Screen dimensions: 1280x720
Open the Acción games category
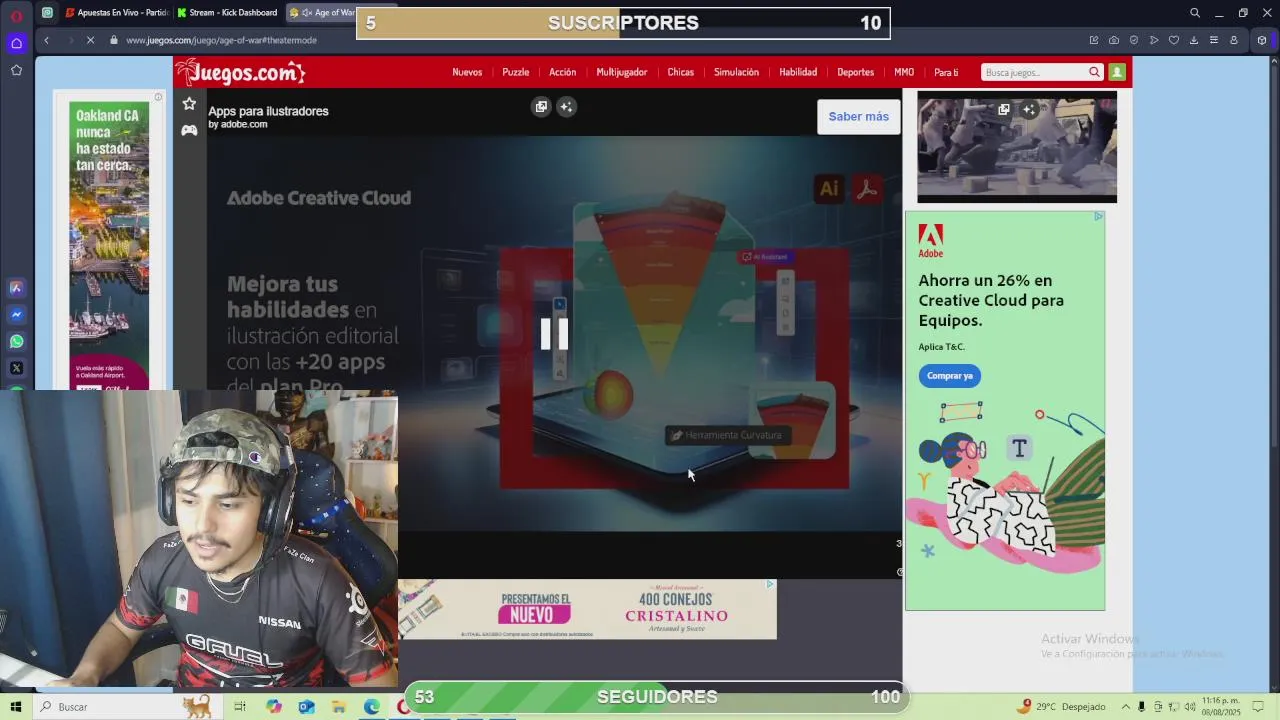[562, 72]
